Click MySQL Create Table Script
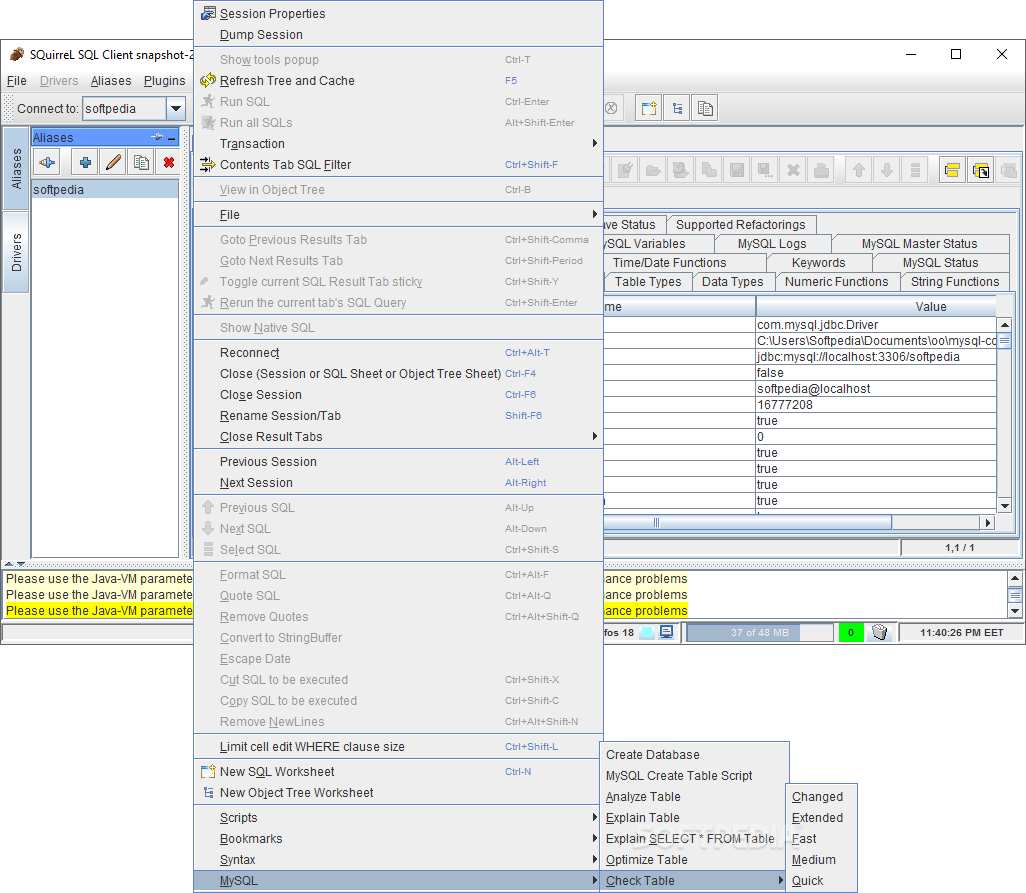 pyautogui.click(x=694, y=776)
